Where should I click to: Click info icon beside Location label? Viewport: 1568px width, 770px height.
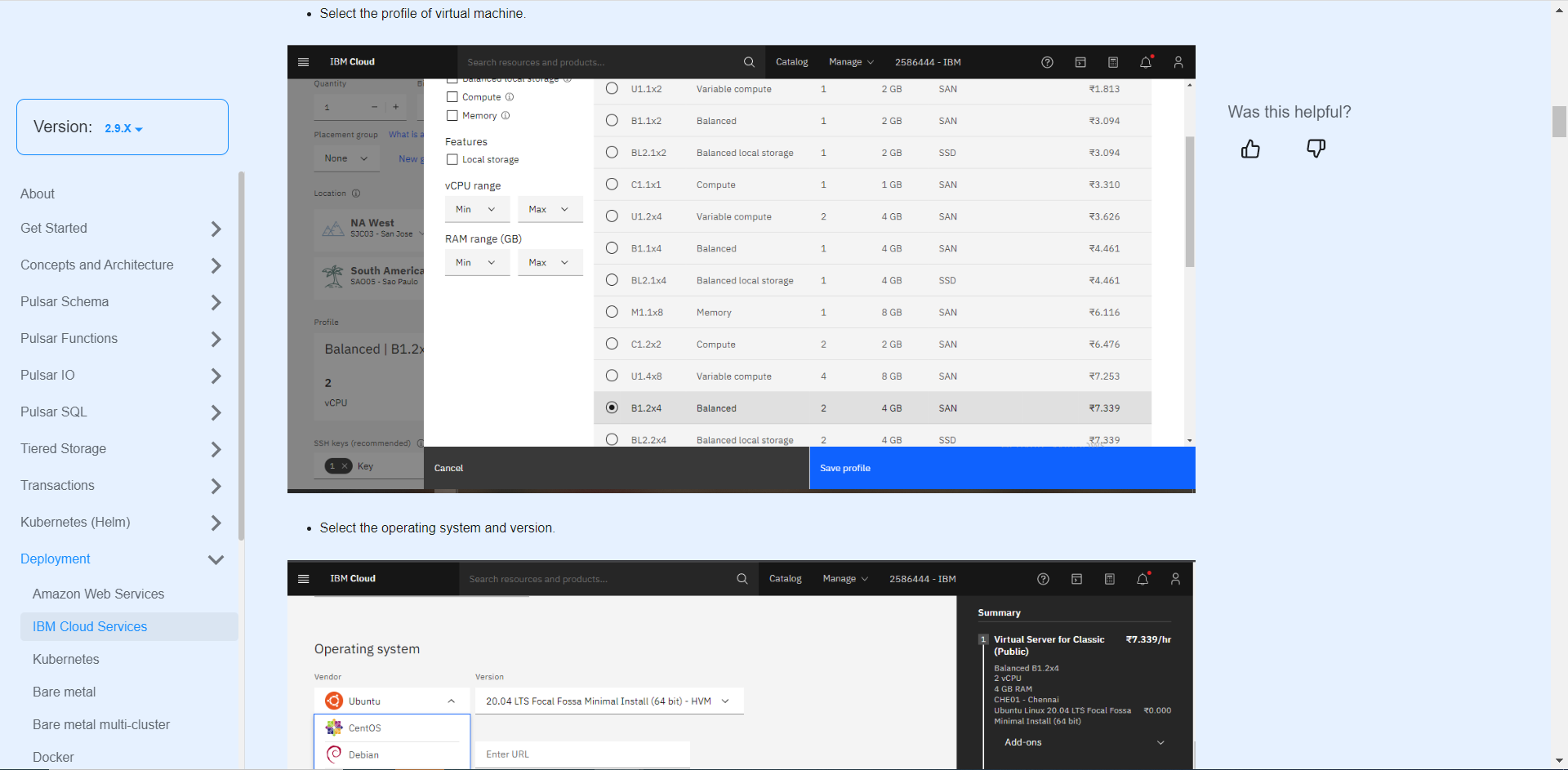(355, 194)
